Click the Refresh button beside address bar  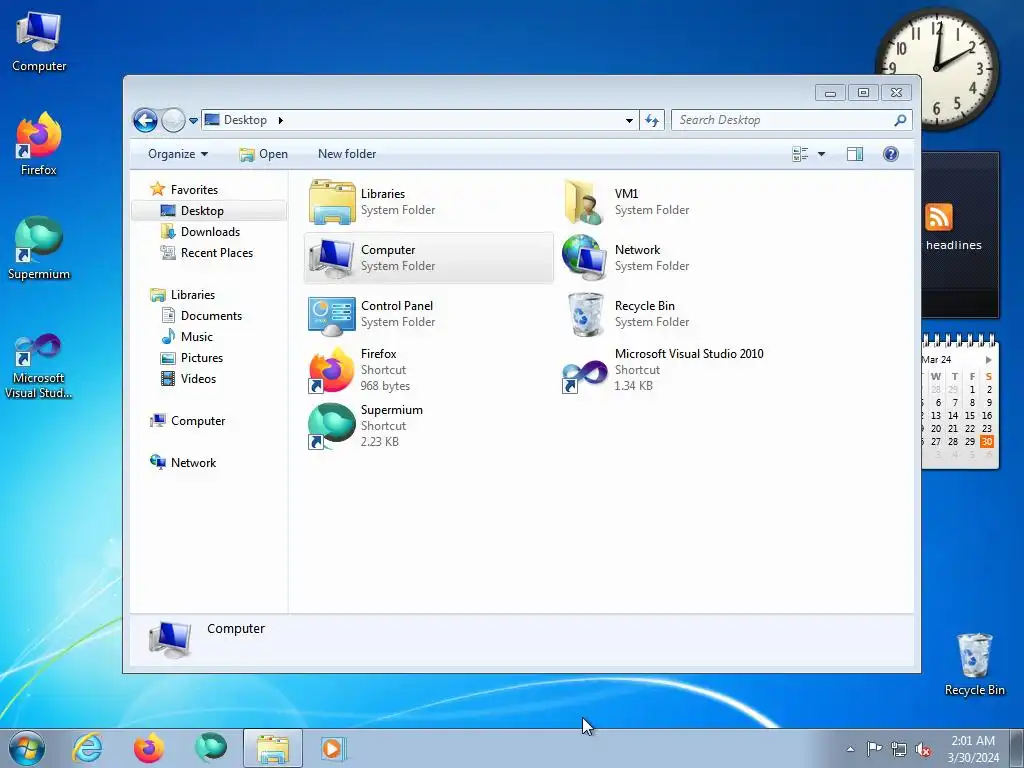[x=652, y=120]
